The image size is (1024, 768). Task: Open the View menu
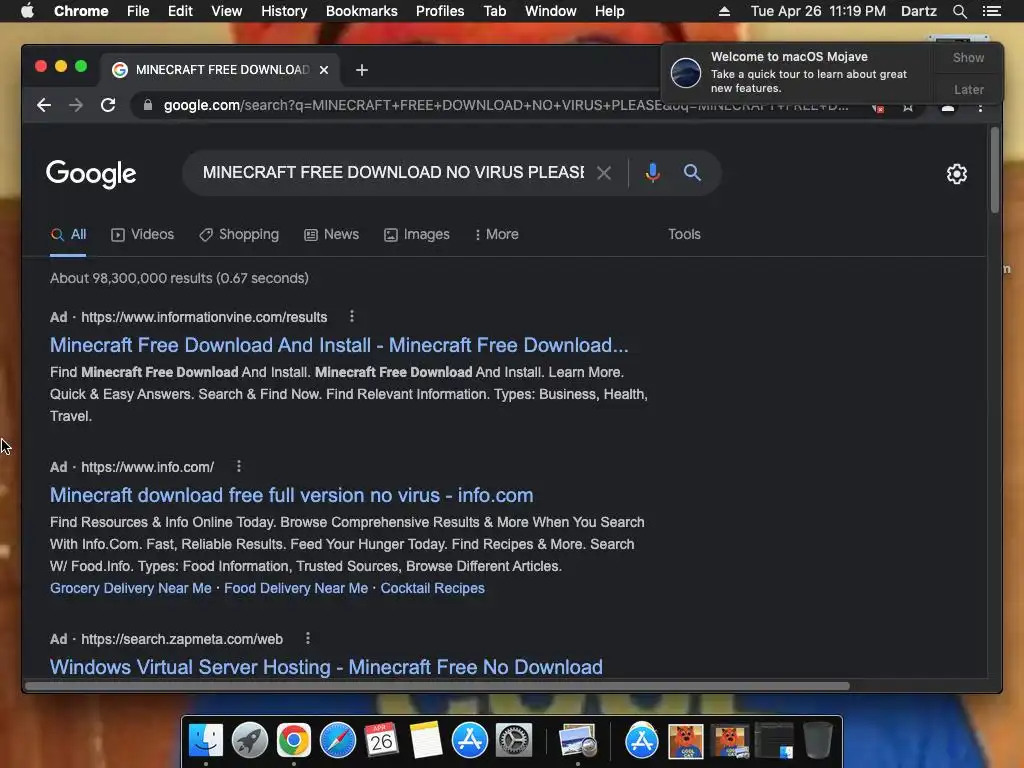click(227, 11)
